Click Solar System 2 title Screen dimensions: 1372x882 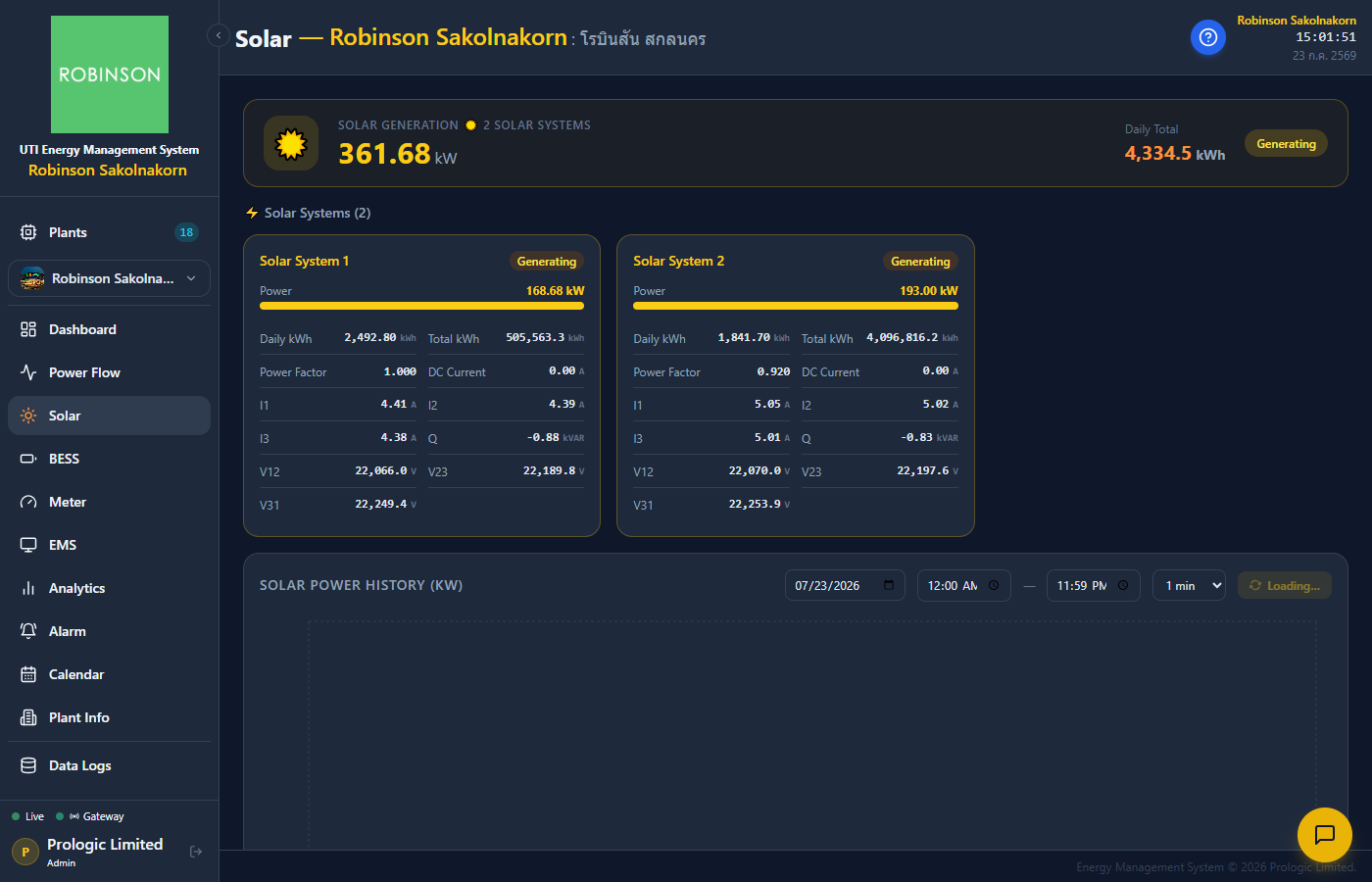coord(678,261)
